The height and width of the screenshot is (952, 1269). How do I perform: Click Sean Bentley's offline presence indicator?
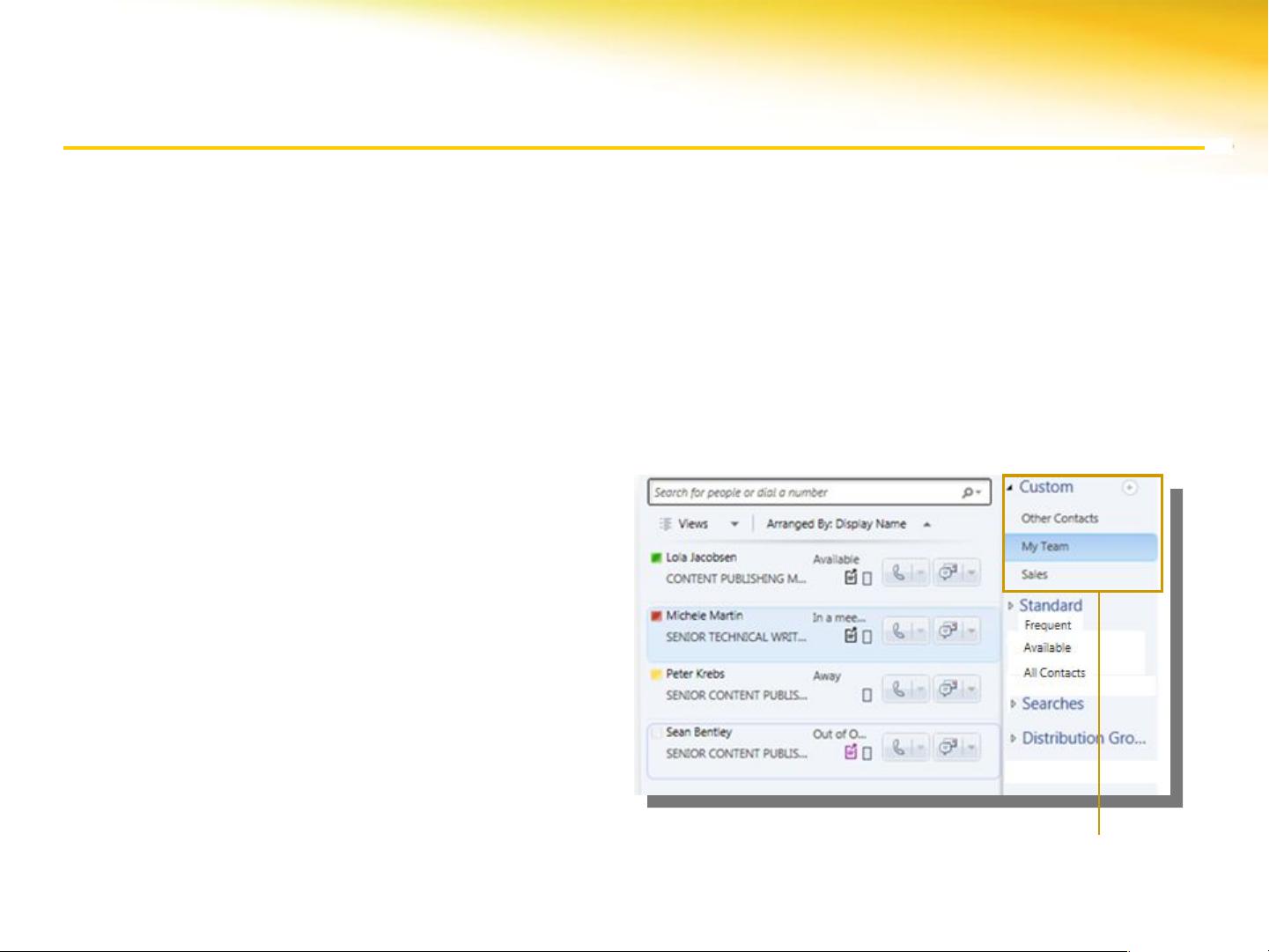(x=656, y=732)
